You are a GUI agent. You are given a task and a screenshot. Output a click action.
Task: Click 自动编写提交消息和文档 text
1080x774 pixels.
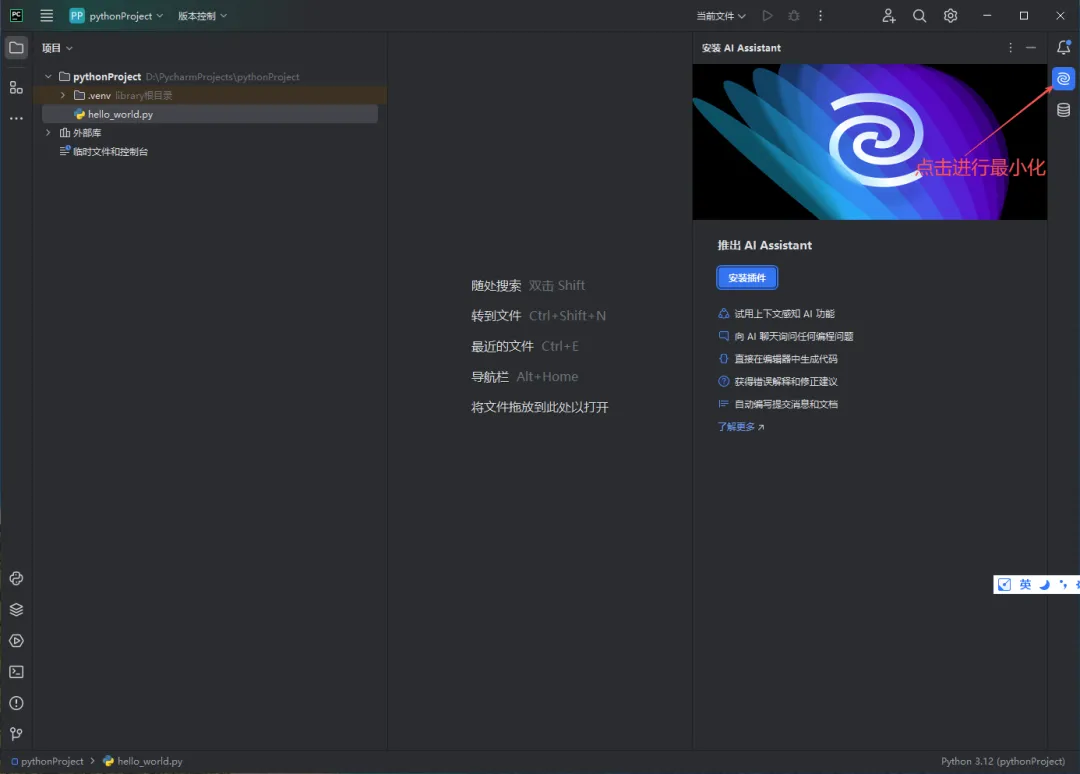pos(786,404)
